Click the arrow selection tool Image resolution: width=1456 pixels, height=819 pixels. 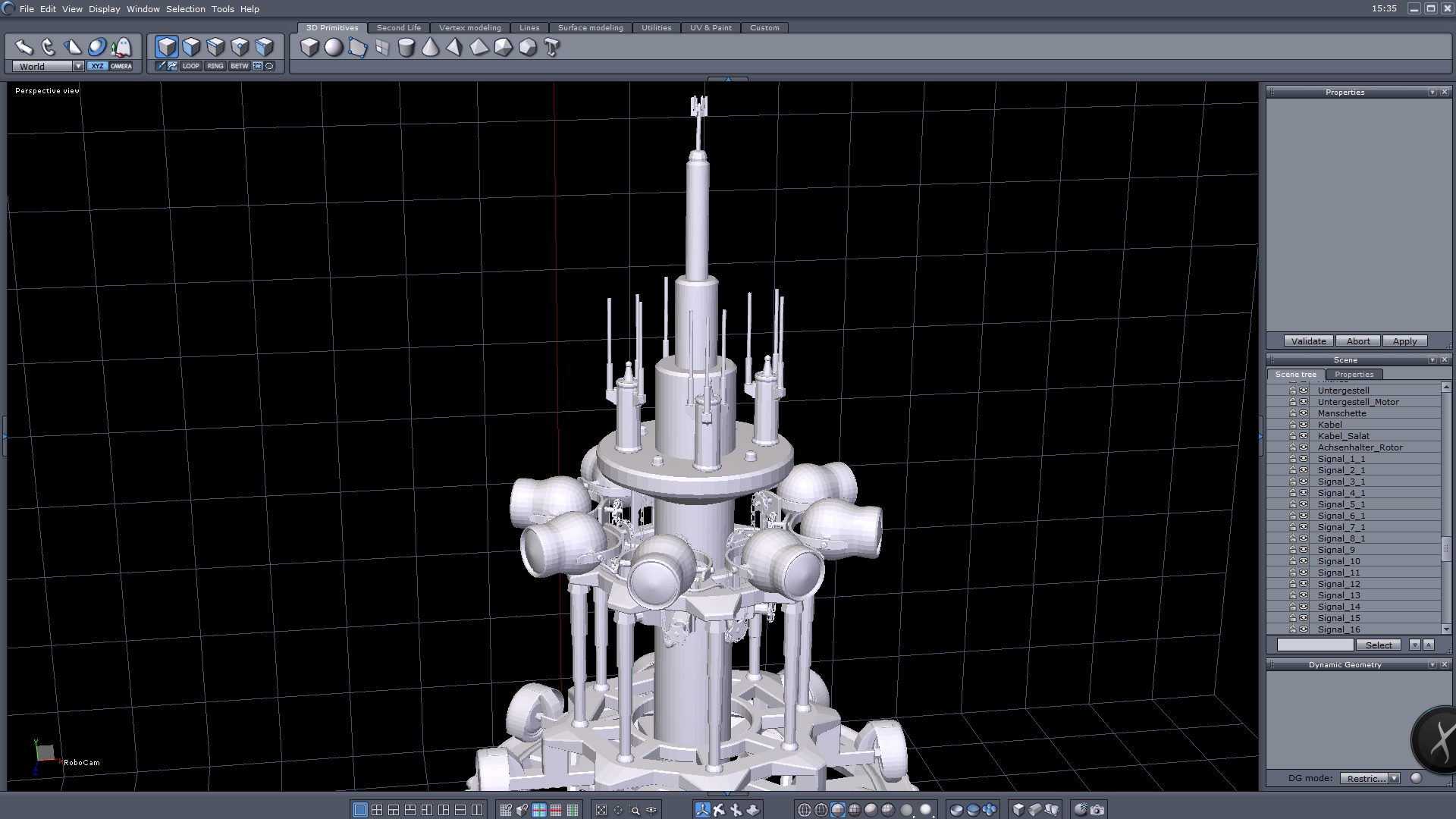(x=24, y=48)
